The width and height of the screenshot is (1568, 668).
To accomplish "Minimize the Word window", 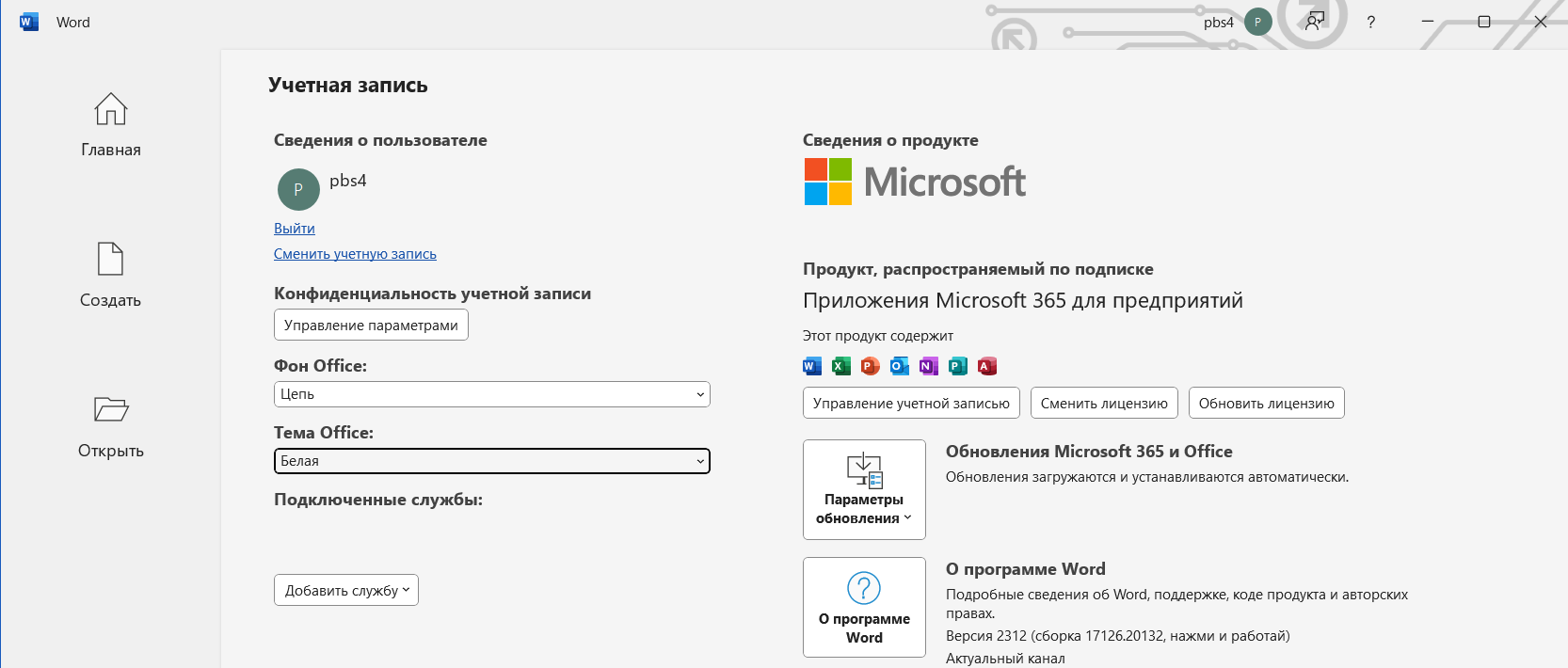I will pyautogui.click(x=1428, y=22).
